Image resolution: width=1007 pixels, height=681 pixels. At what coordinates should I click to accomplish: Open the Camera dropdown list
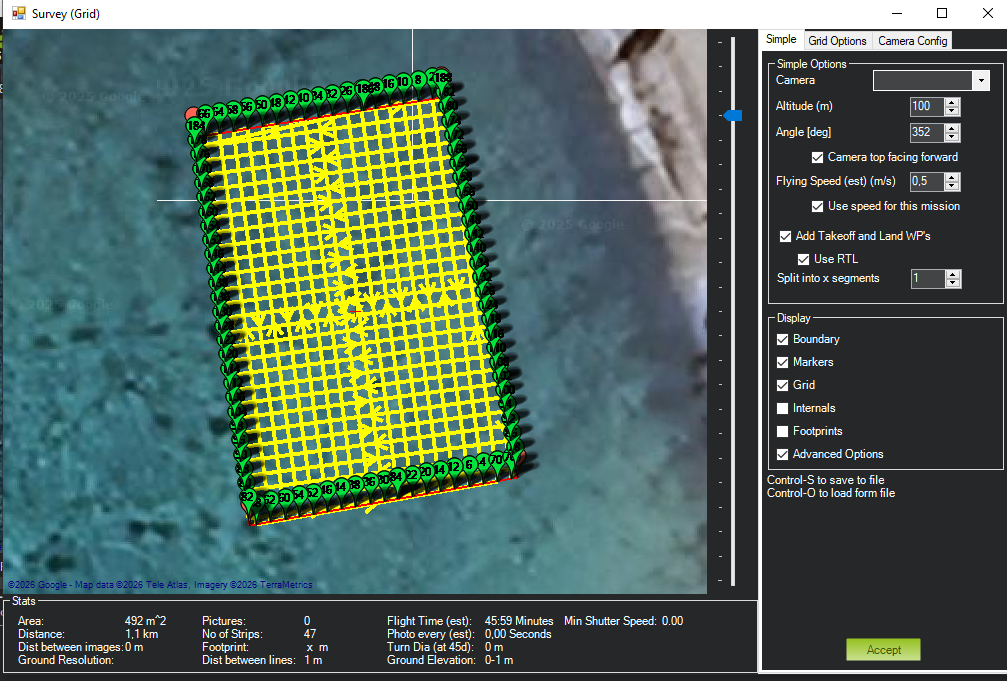[x=981, y=81]
